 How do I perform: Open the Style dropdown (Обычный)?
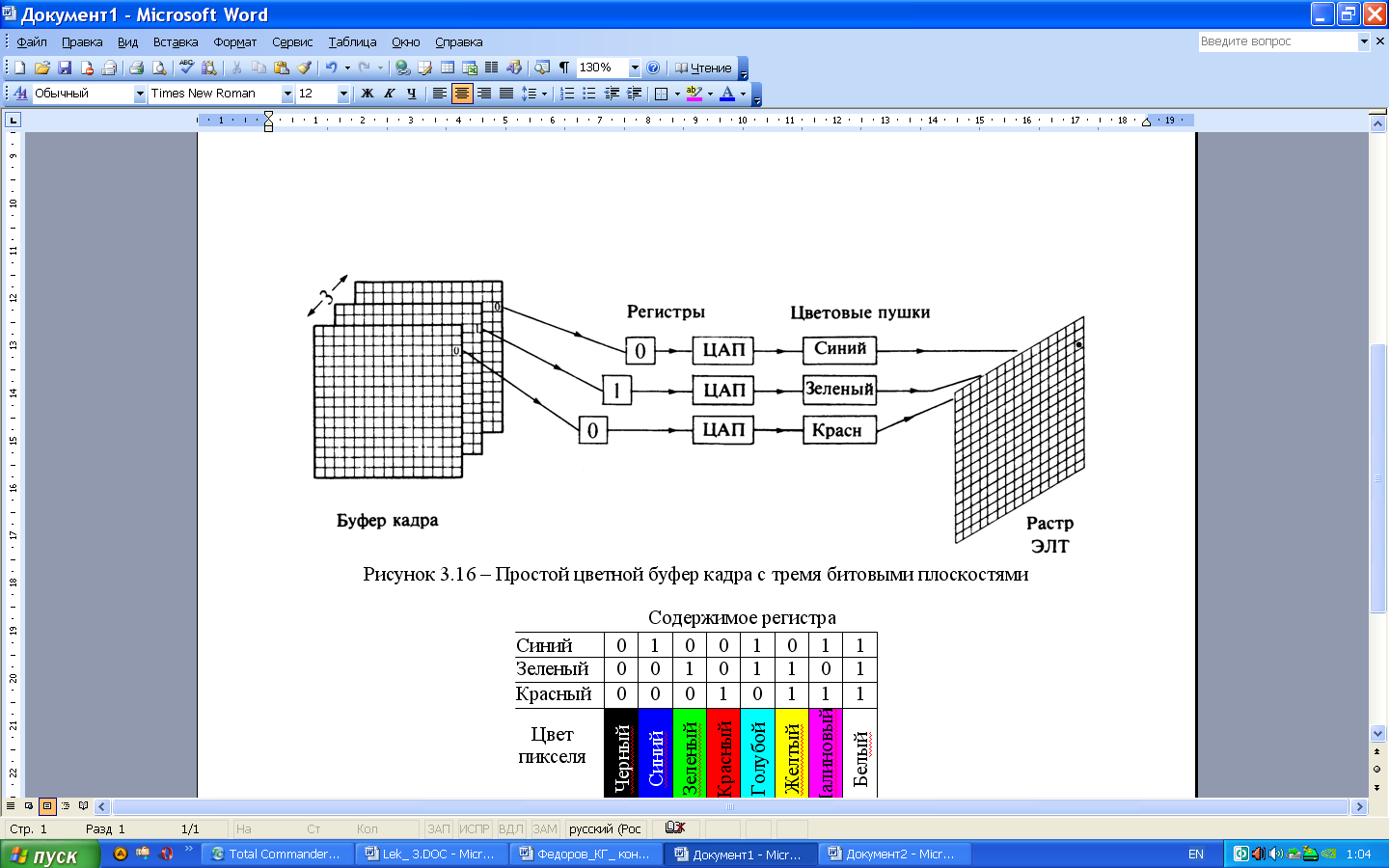tap(140, 94)
